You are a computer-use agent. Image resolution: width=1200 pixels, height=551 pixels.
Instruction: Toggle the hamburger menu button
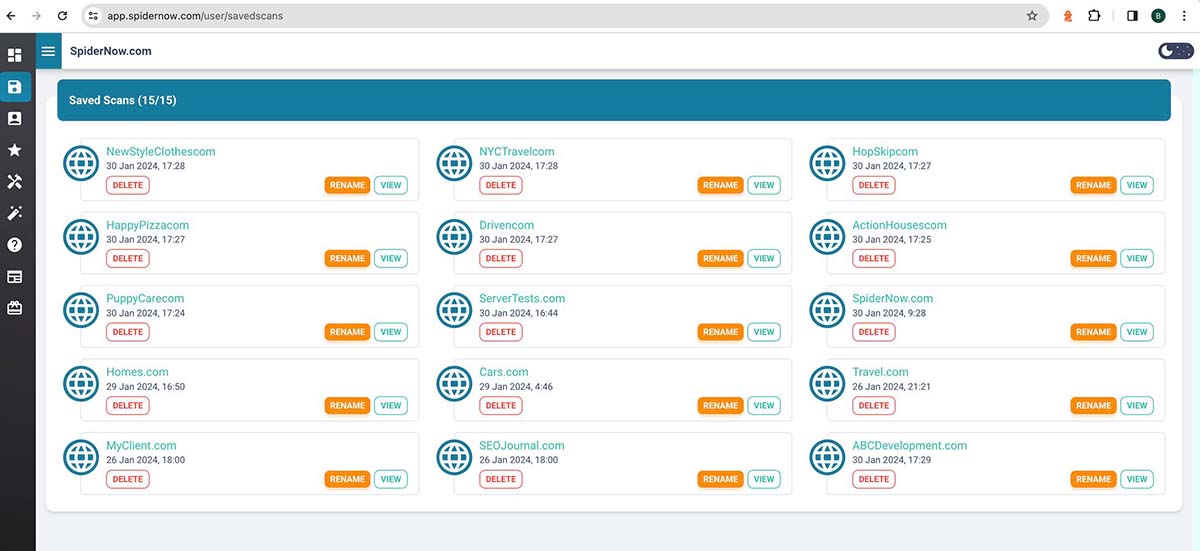(48, 51)
